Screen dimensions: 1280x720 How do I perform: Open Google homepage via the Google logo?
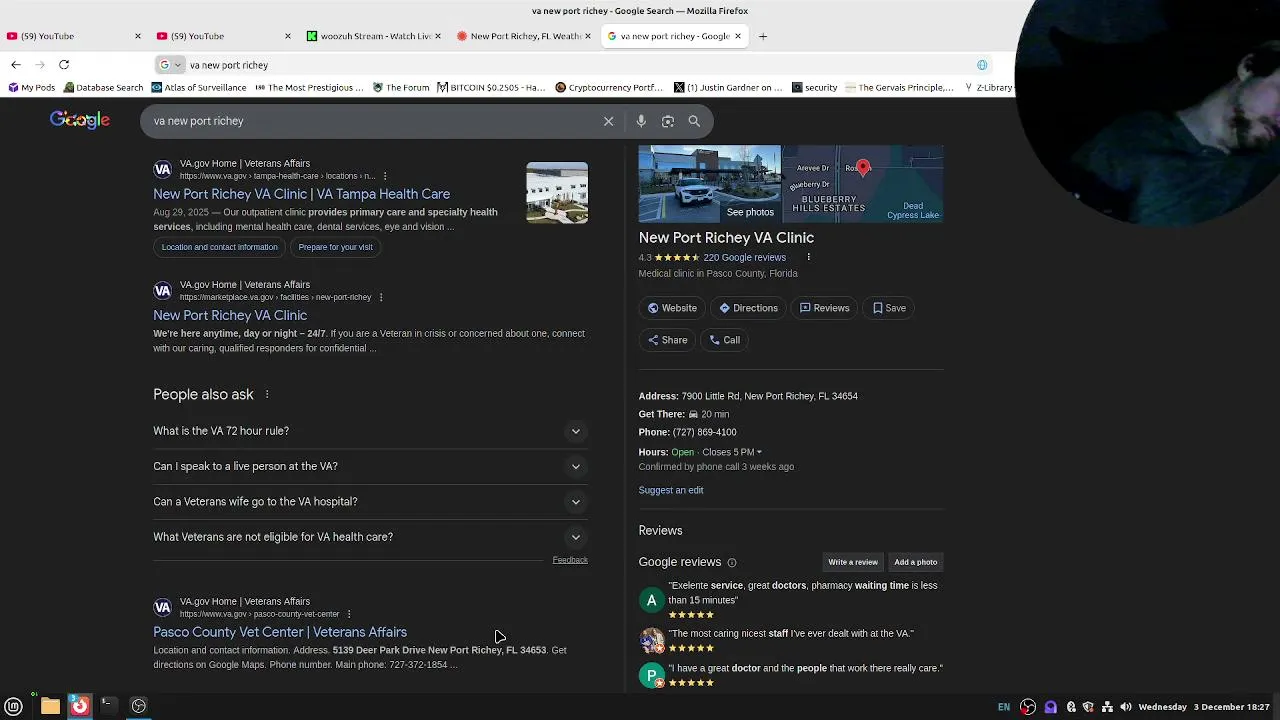(x=80, y=120)
